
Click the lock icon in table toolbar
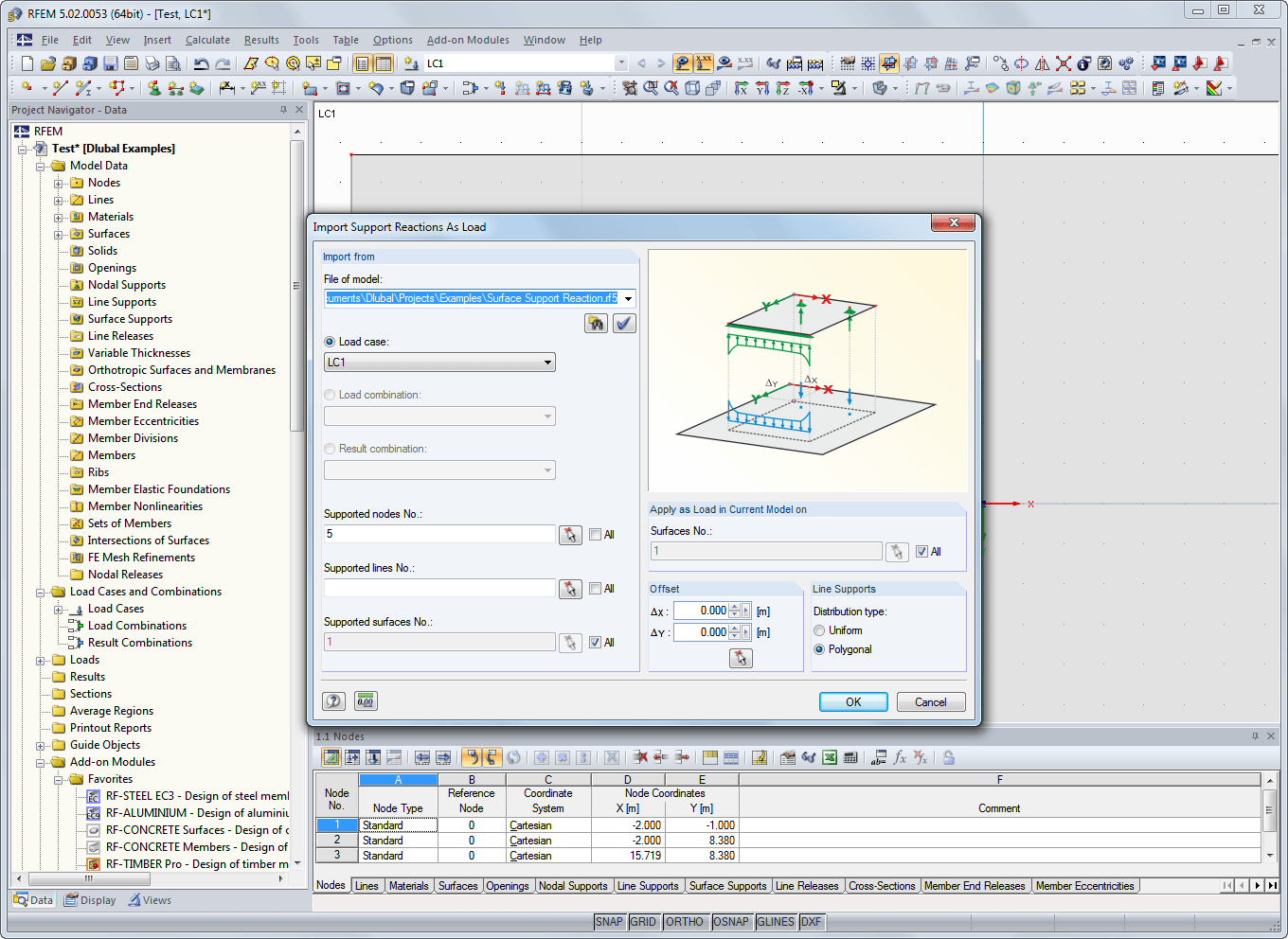pyautogui.click(x=948, y=757)
